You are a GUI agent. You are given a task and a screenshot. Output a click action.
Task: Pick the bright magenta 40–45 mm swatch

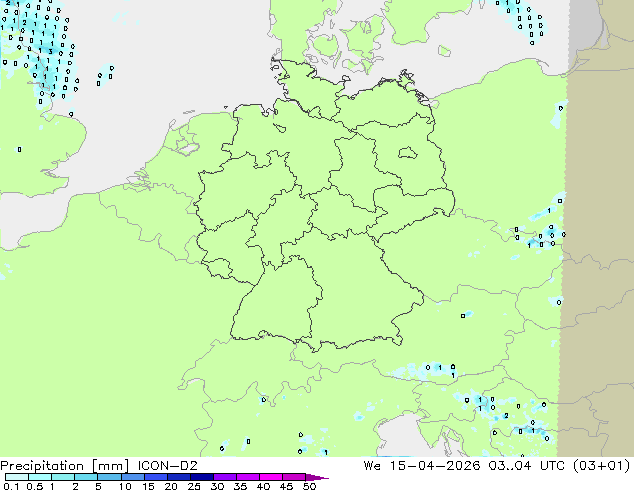271,477
